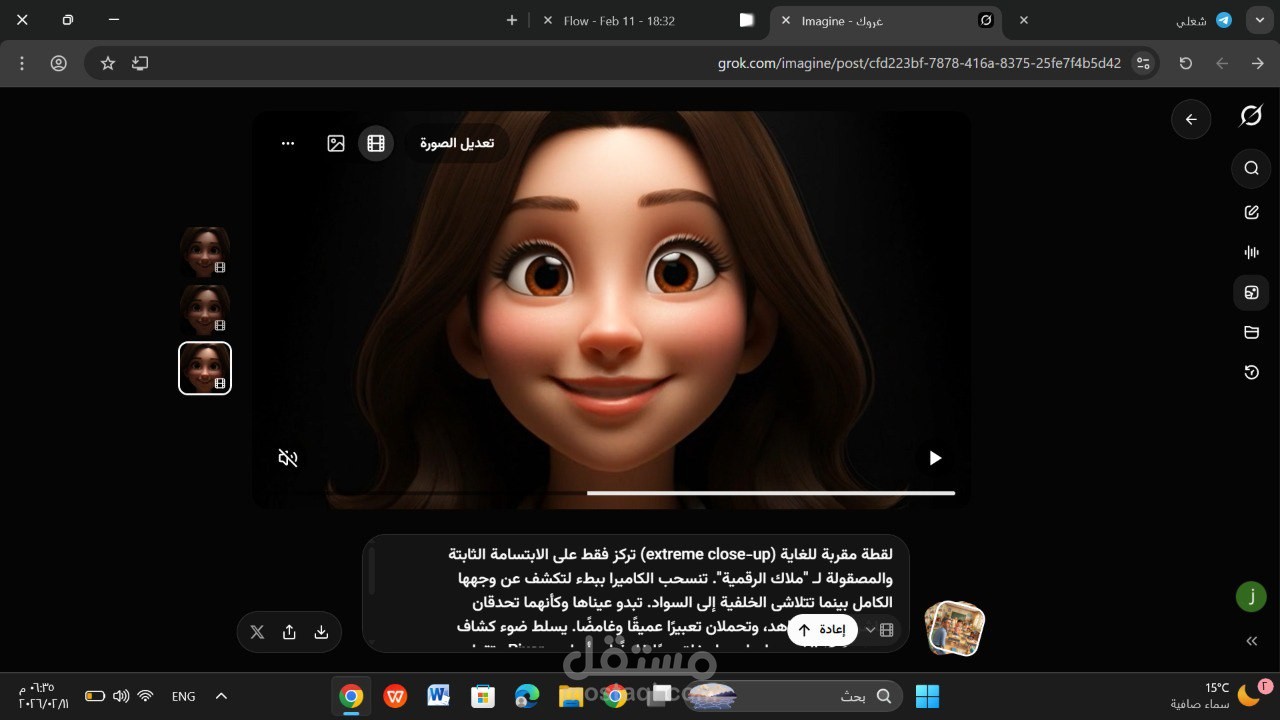Unmute the video with speaker icon
The width and height of the screenshot is (1280, 720).
pyautogui.click(x=288, y=458)
